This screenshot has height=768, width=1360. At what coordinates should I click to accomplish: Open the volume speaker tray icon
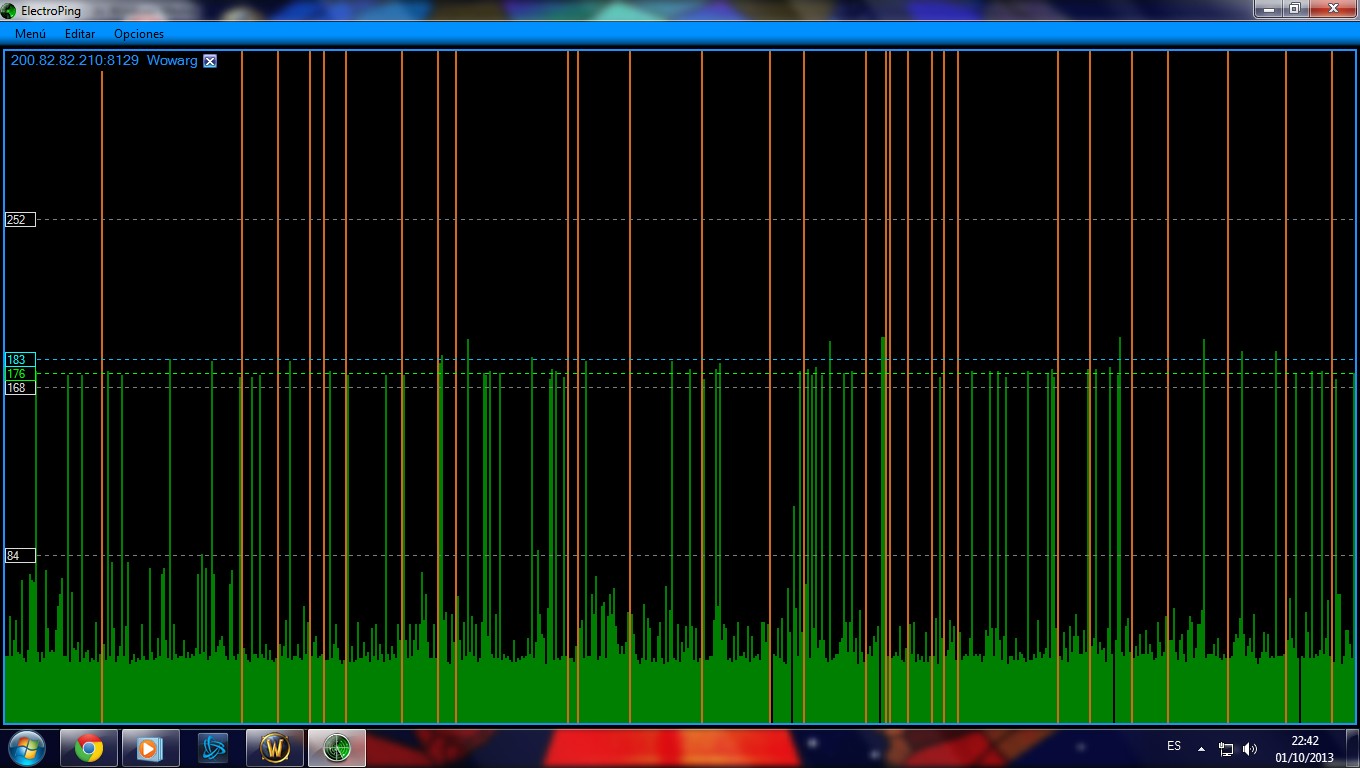(1250, 748)
